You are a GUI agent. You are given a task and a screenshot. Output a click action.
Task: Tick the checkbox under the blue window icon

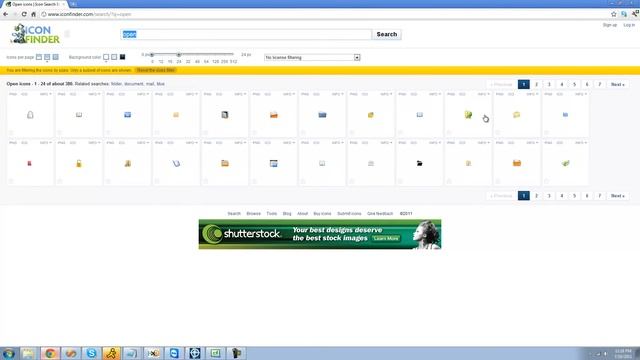(x=254, y=181)
